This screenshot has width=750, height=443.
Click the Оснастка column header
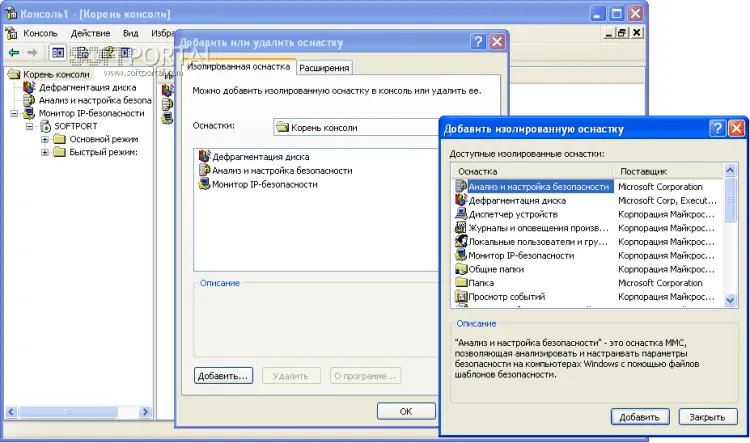click(x=534, y=171)
